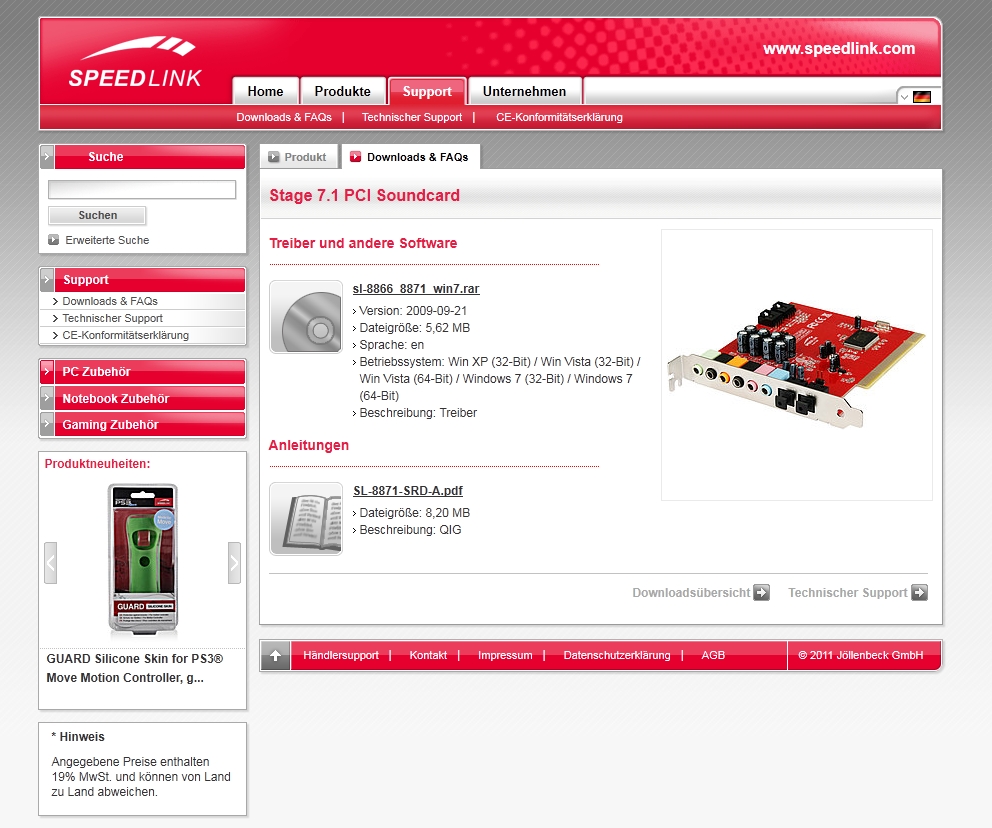Image resolution: width=992 pixels, height=828 pixels.
Task: Download sl-8866_8871_win7.rar driver file
Action: [x=416, y=289]
